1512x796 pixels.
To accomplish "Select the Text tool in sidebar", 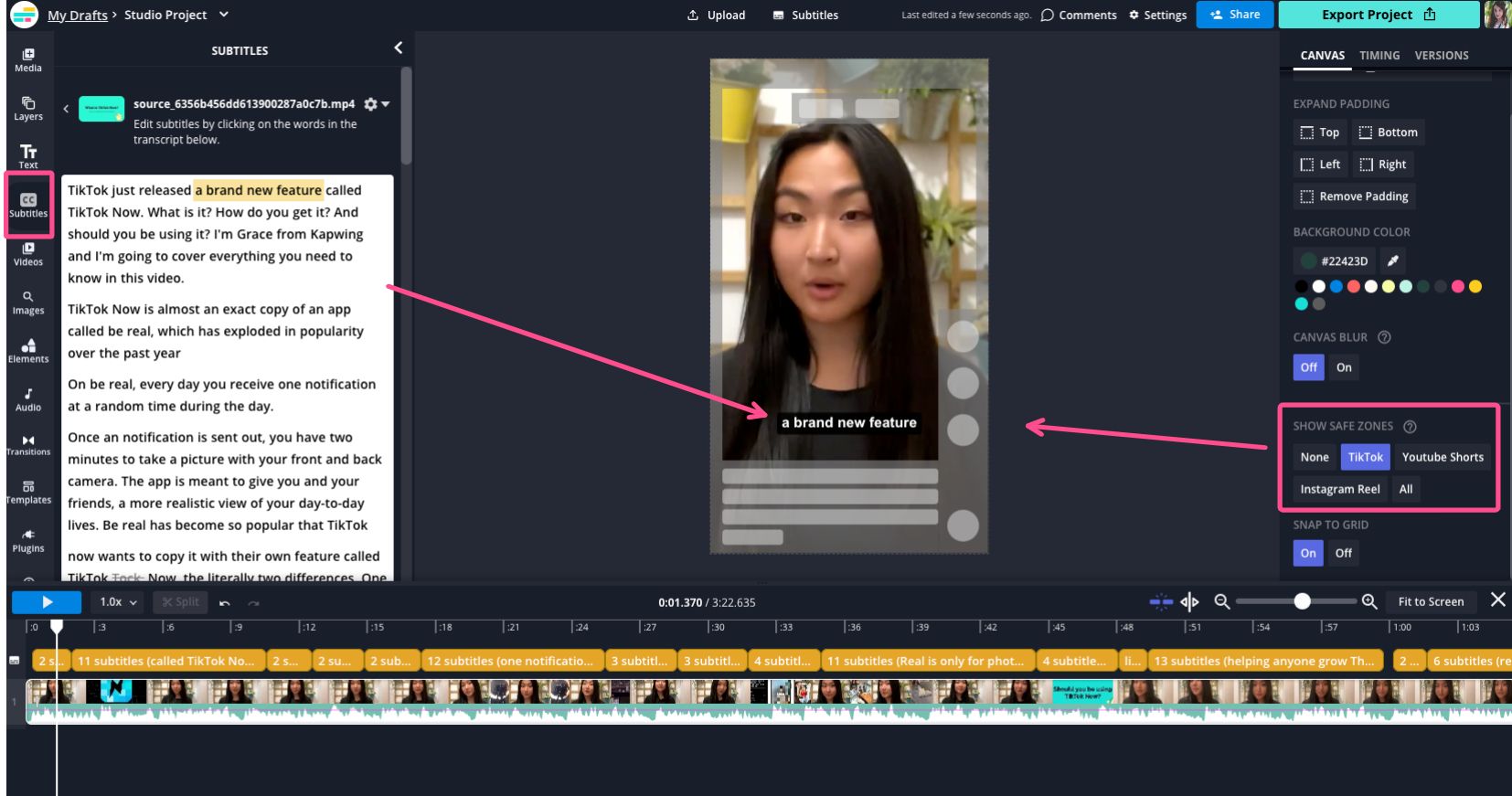I will point(28,155).
